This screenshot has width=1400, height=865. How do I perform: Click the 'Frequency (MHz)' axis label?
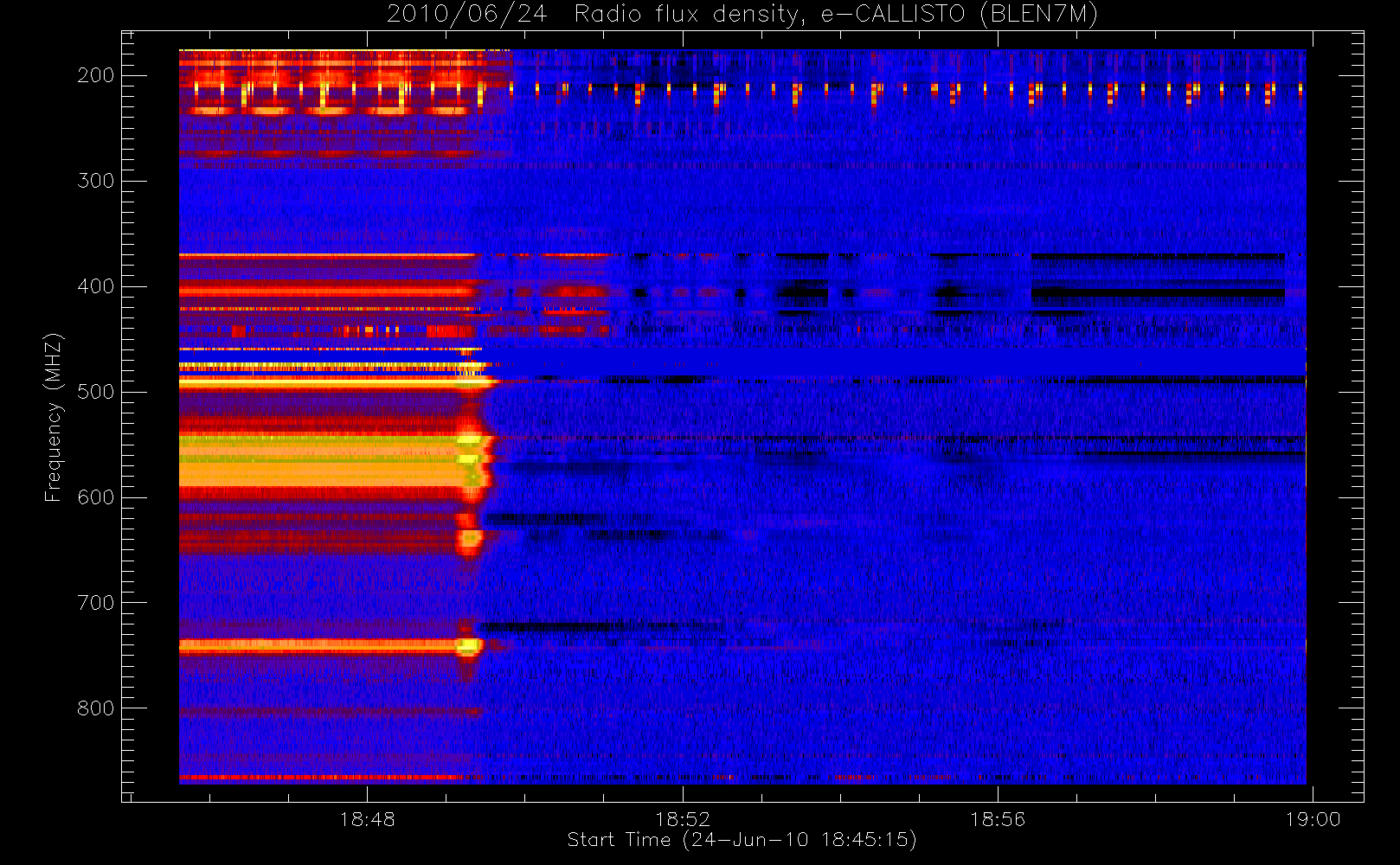(54, 417)
